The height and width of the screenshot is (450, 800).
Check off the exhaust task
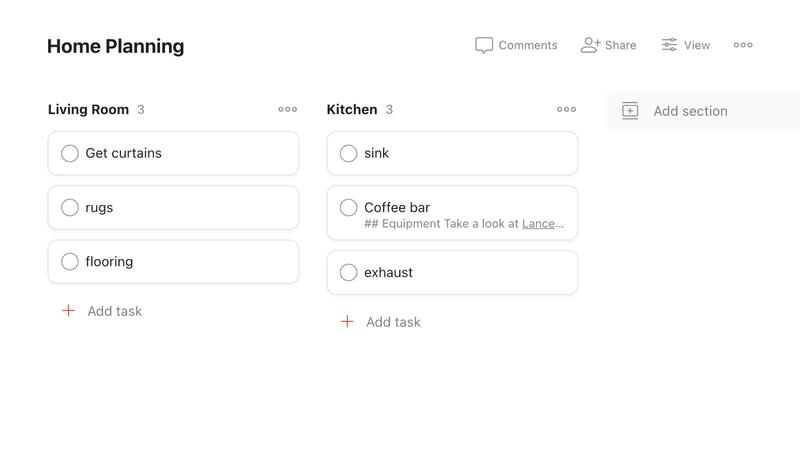pyautogui.click(x=348, y=272)
